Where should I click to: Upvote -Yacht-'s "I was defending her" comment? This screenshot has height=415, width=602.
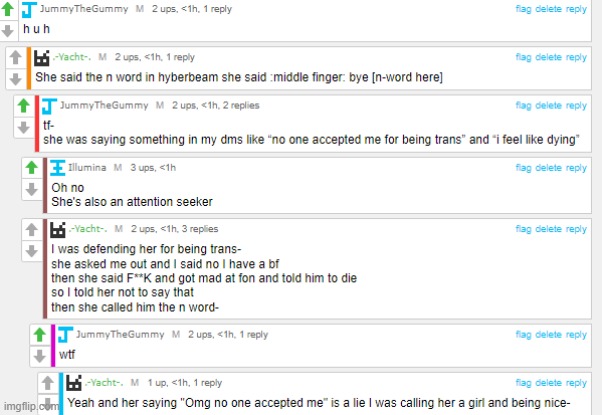pos(31,230)
